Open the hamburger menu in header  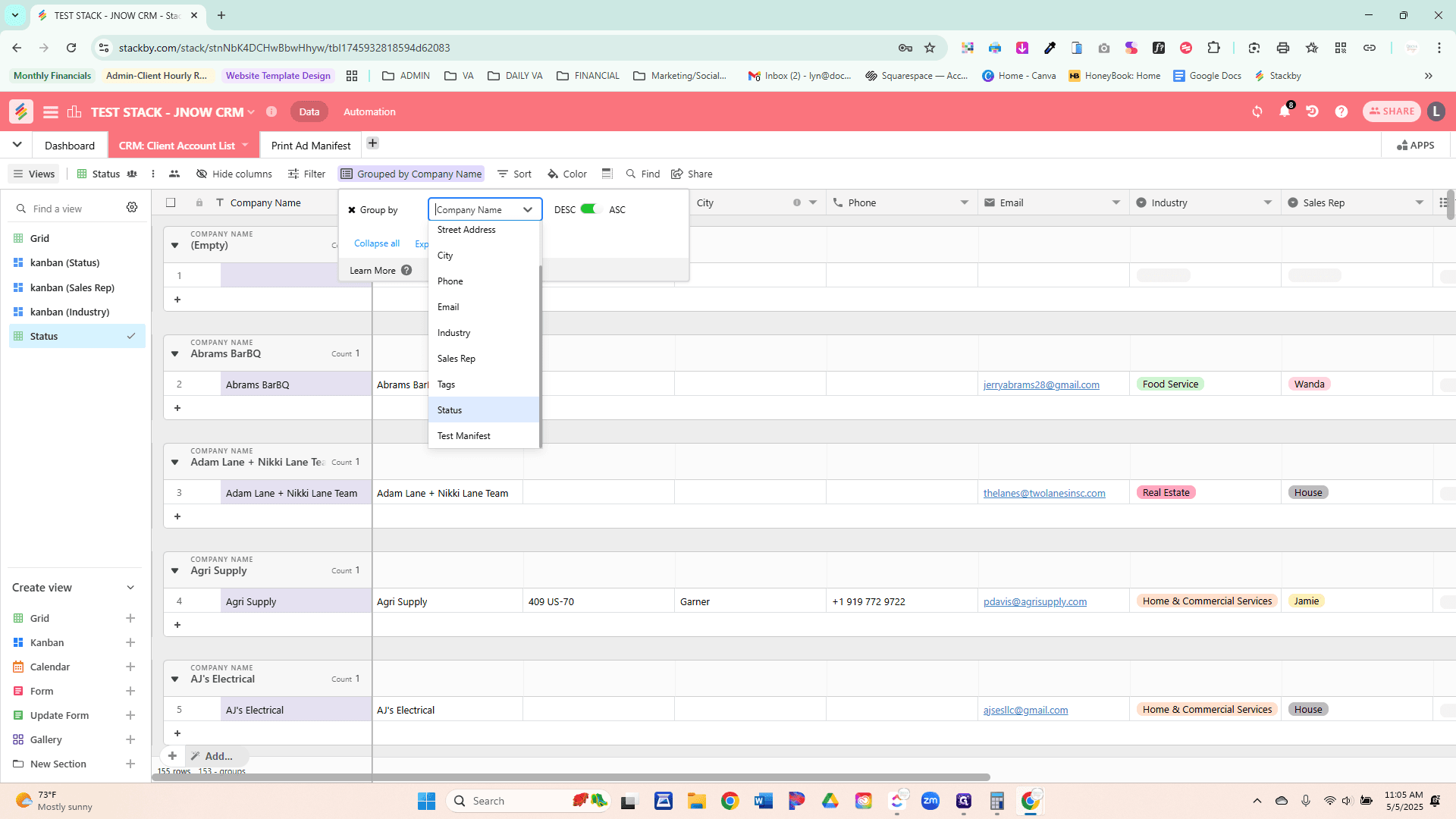51,112
